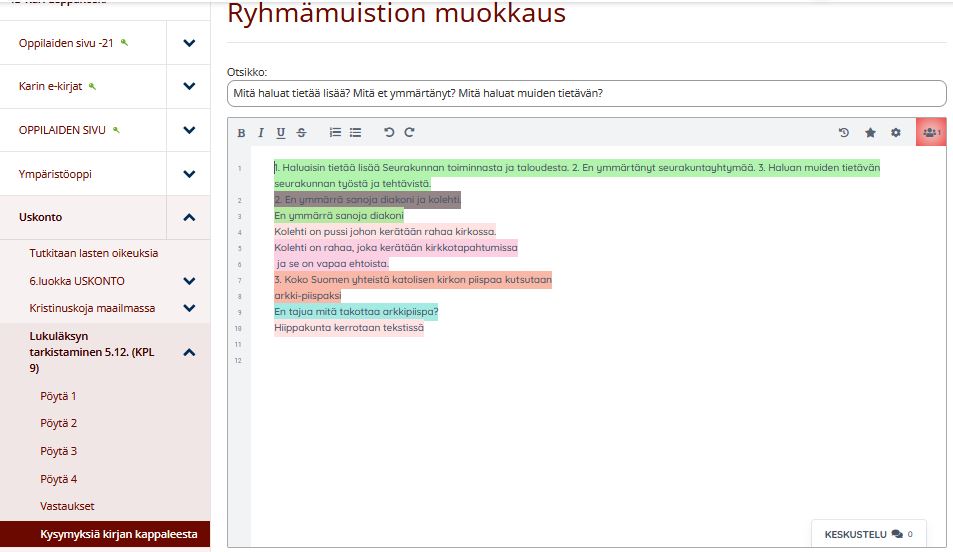Toggle strikethrough formatting in editor
This screenshot has height=552, width=953.
coord(301,133)
